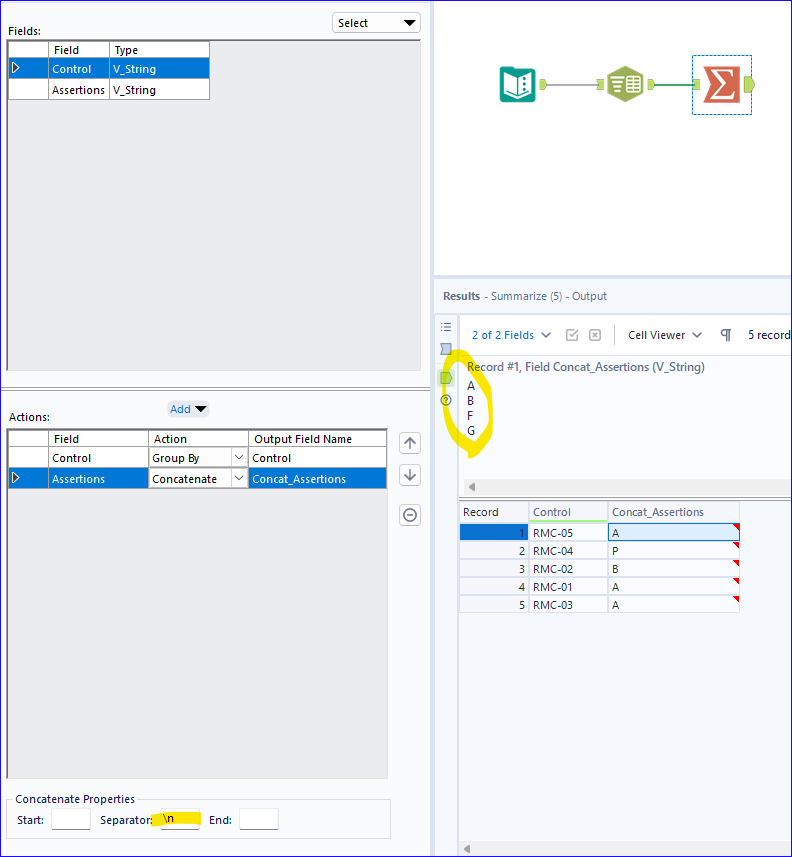Click the Start input field
792x857 pixels.
71,819
